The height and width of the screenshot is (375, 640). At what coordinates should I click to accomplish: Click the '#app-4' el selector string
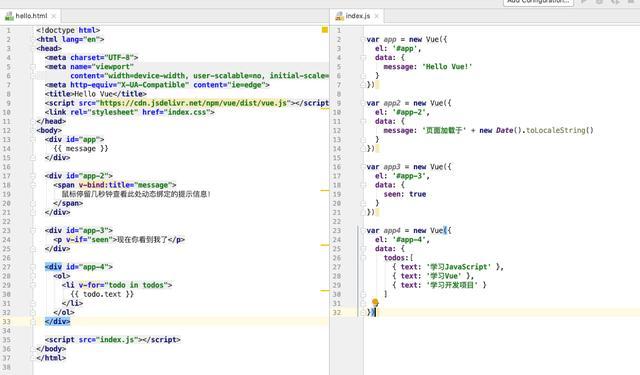[x=409, y=240]
